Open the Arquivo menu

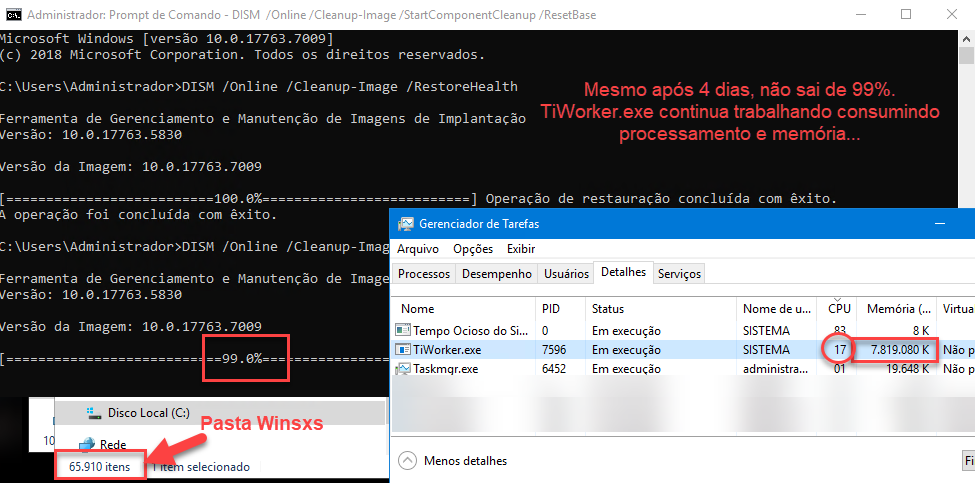pos(418,249)
